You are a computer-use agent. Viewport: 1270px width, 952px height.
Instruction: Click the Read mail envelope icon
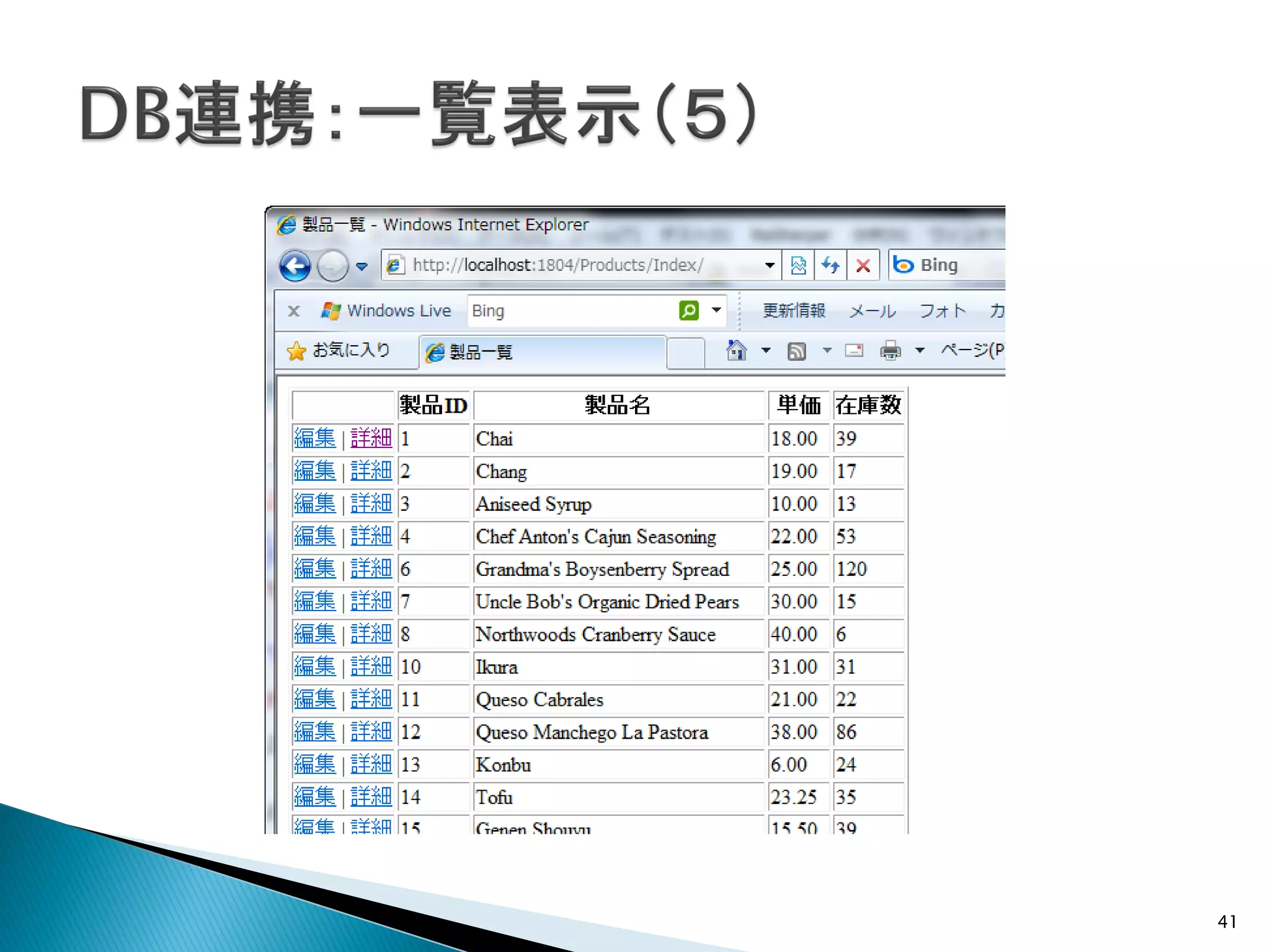click(854, 351)
